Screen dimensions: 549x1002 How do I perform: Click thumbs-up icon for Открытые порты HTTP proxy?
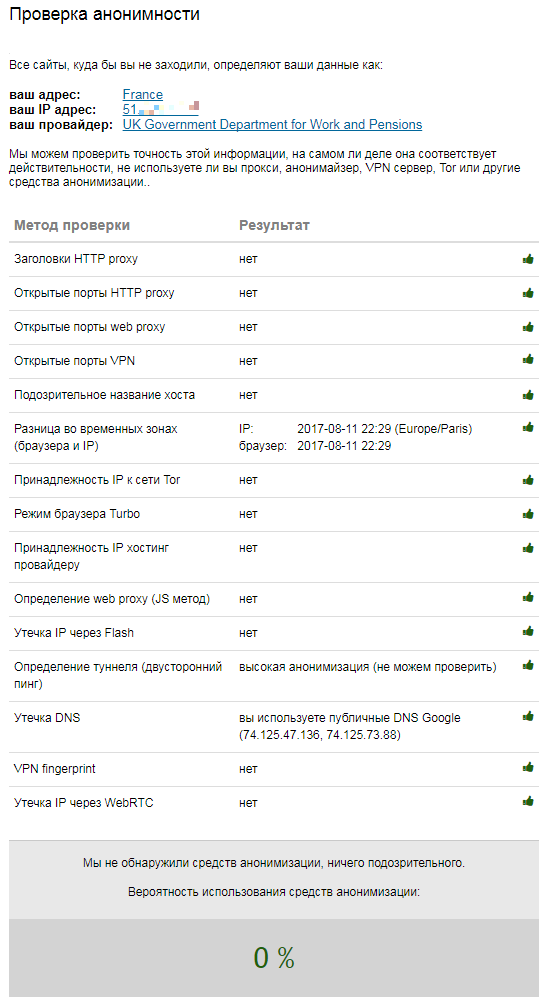(528, 293)
